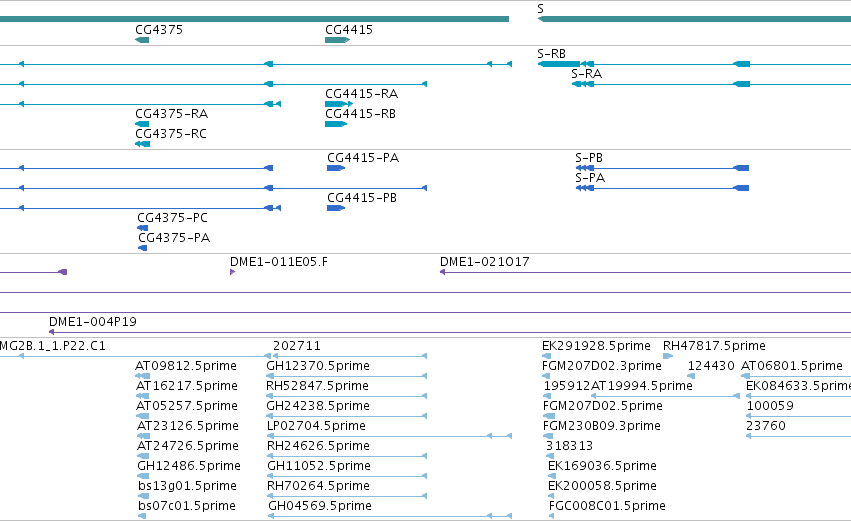Click the 100059 EST label
The image size is (851, 521).
[x=770, y=406]
